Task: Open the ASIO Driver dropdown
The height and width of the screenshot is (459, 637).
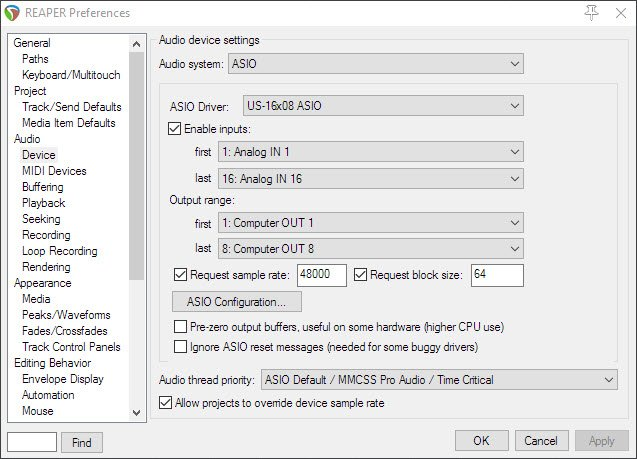Action: click(383, 106)
